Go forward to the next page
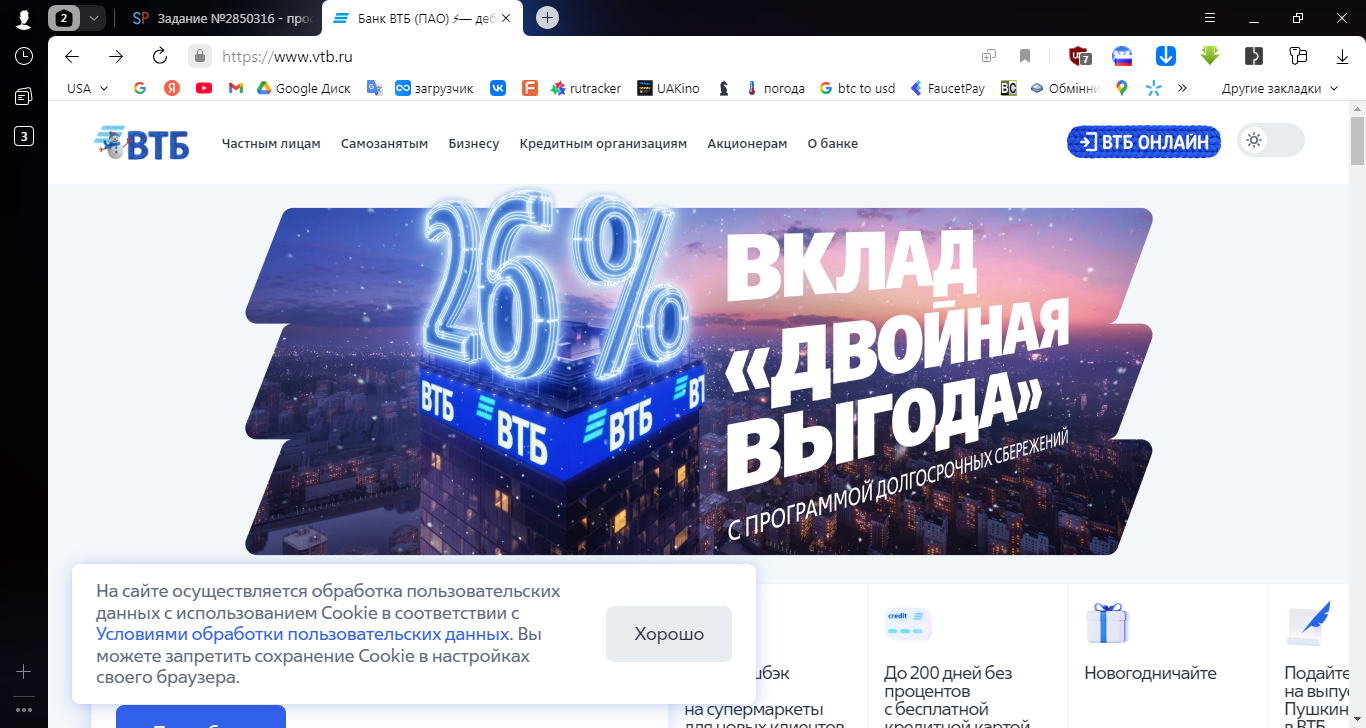Screen dimensions: 1366x728 pos(116,56)
